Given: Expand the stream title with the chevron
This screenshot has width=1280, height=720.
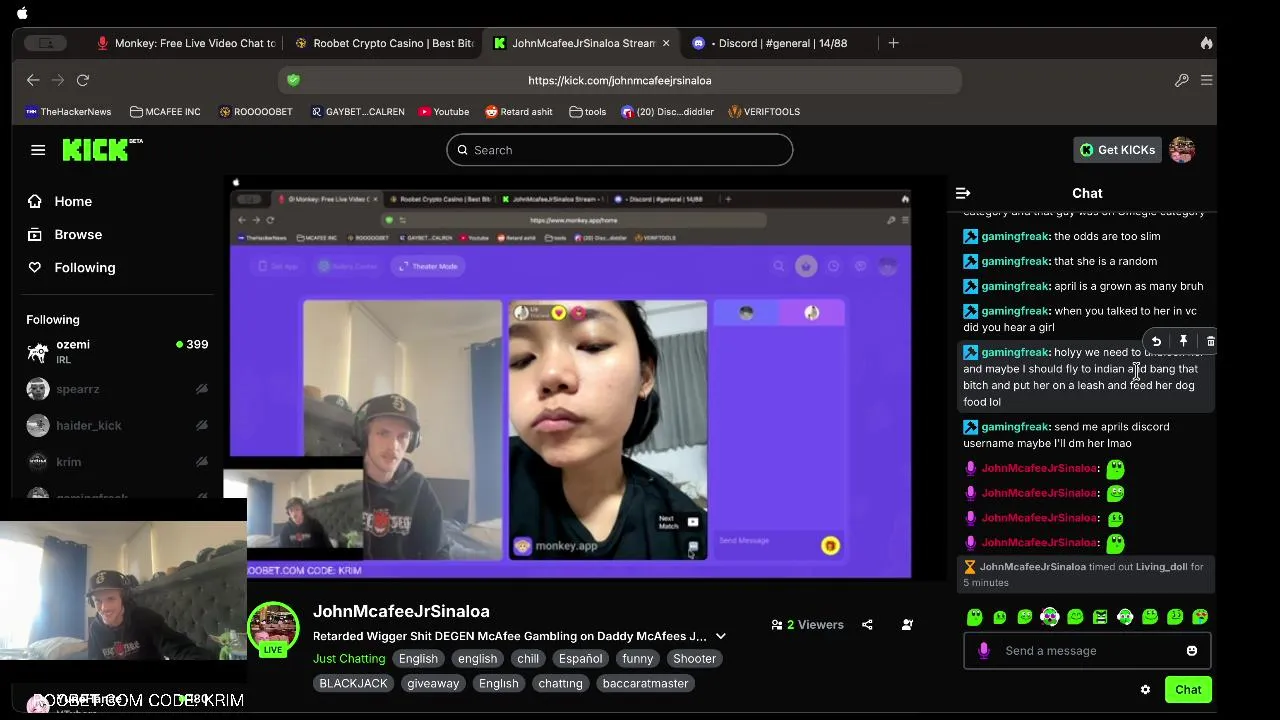Looking at the screenshot, I should 720,636.
